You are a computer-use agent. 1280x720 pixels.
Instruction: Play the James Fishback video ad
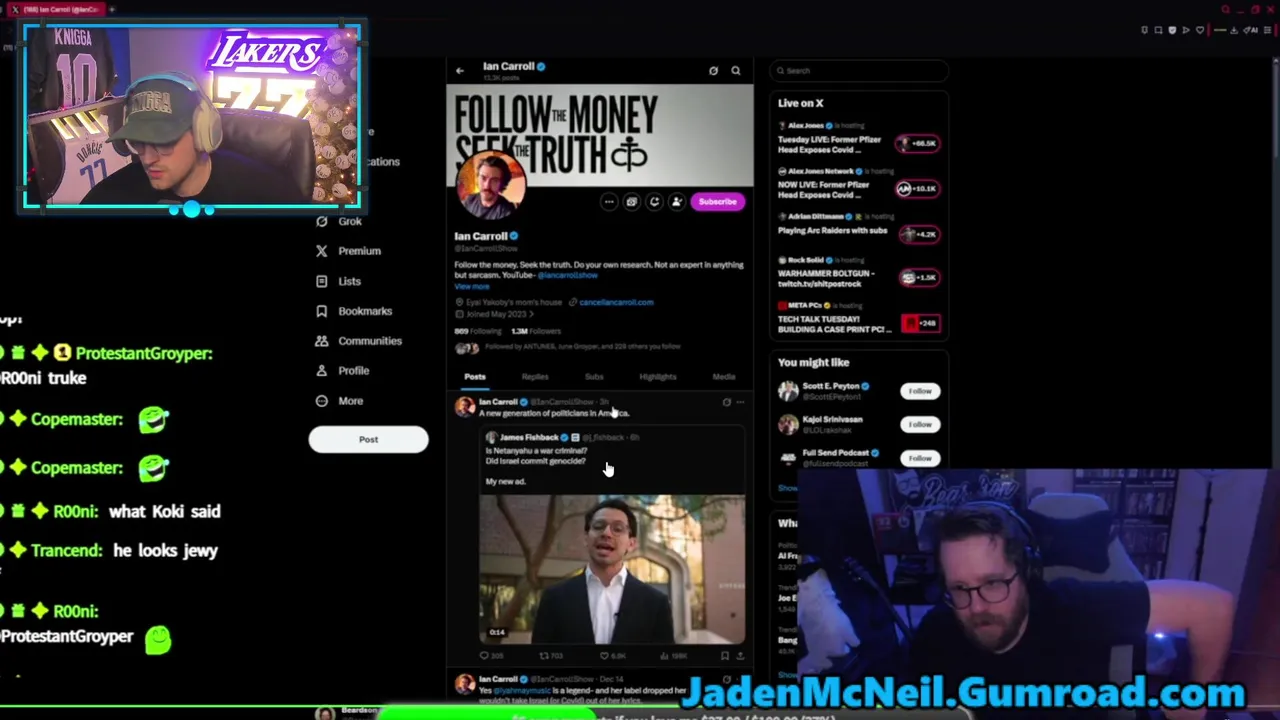[612, 569]
